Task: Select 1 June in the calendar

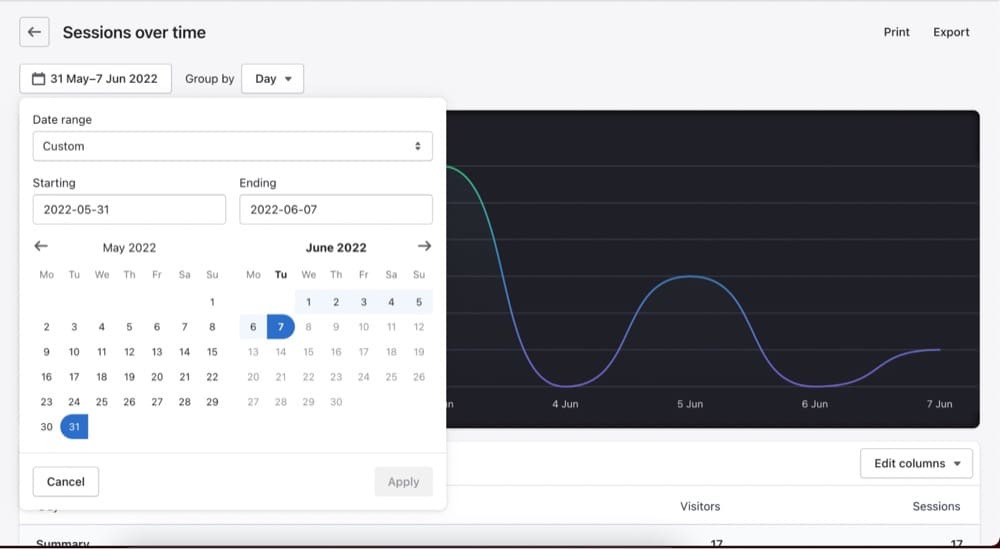Action: (309, 302)
